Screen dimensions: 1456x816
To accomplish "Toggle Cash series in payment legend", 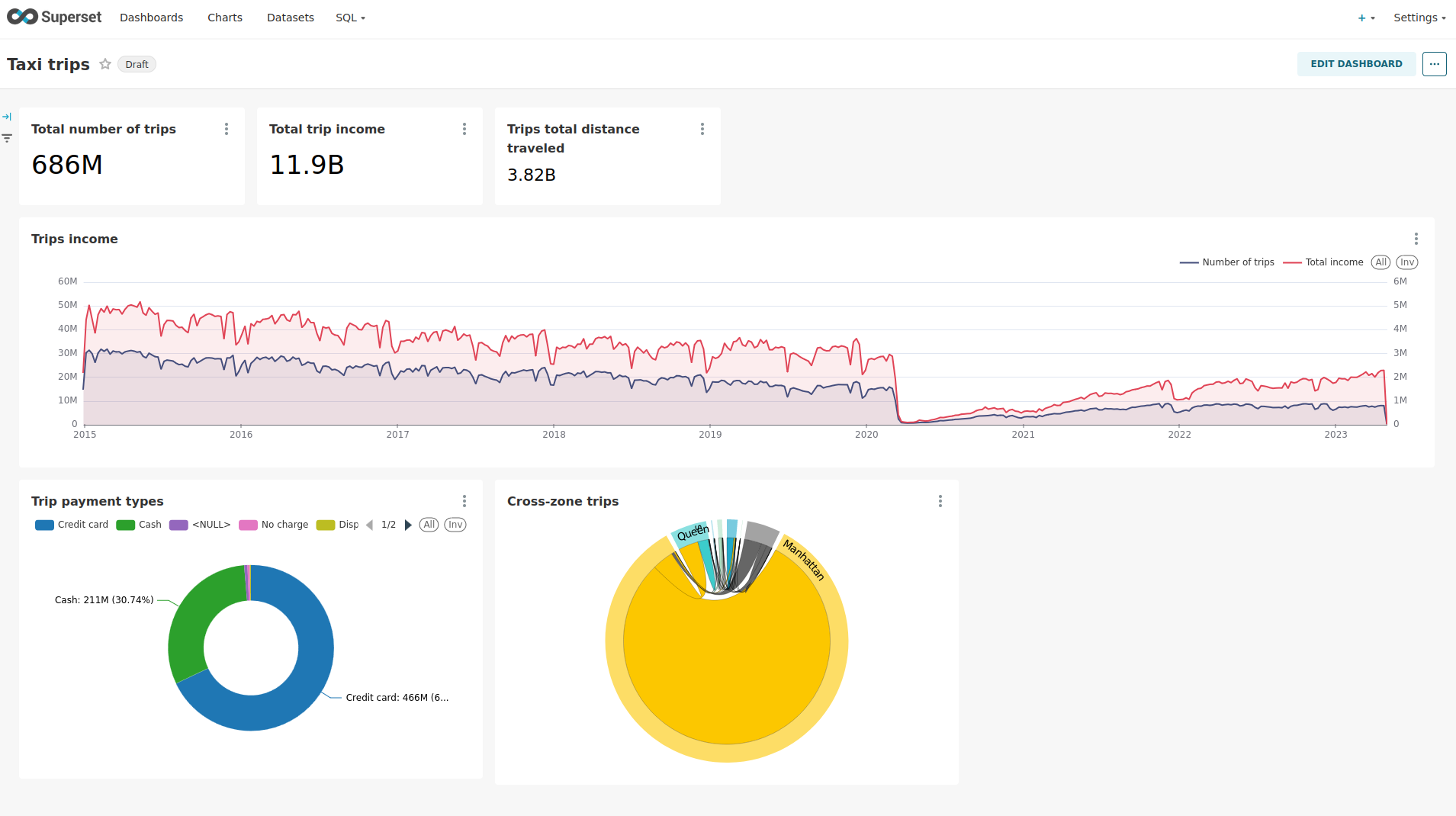I will coord(139,525).
